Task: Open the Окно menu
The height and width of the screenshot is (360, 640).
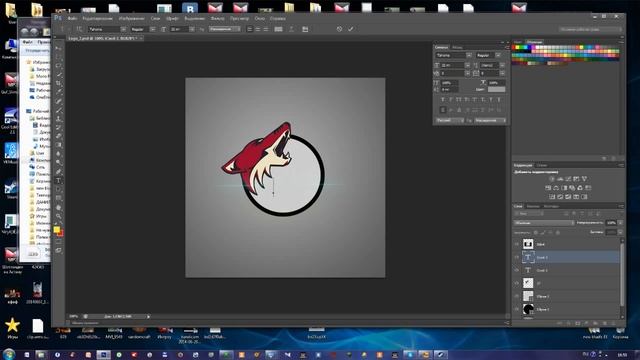Action: (x=260, y=18)
